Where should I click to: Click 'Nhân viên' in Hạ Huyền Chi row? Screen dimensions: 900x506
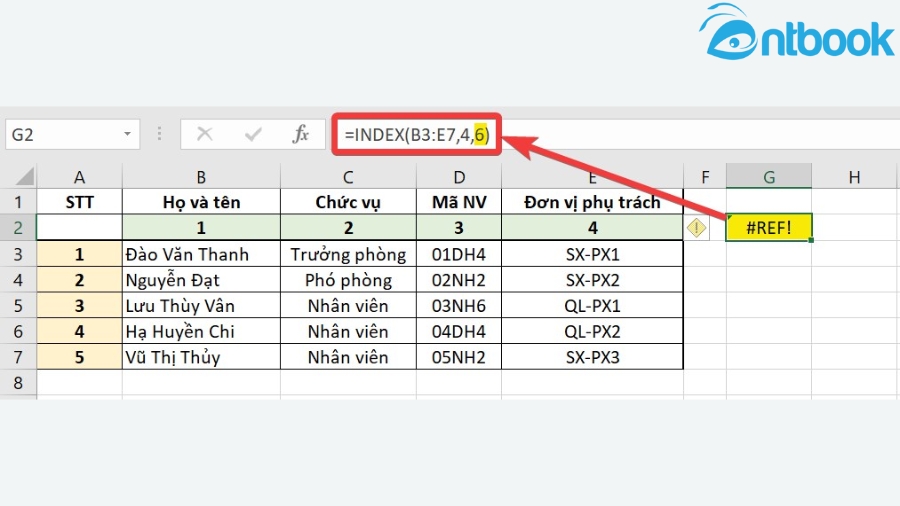click(348, 331)
